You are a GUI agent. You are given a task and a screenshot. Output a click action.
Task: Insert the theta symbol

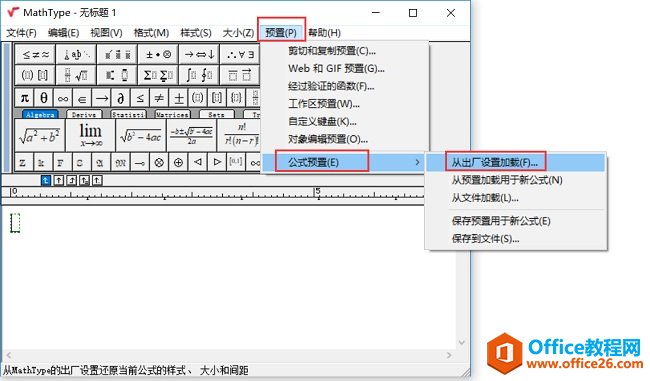pyautogui.click(x=44, y=98)
